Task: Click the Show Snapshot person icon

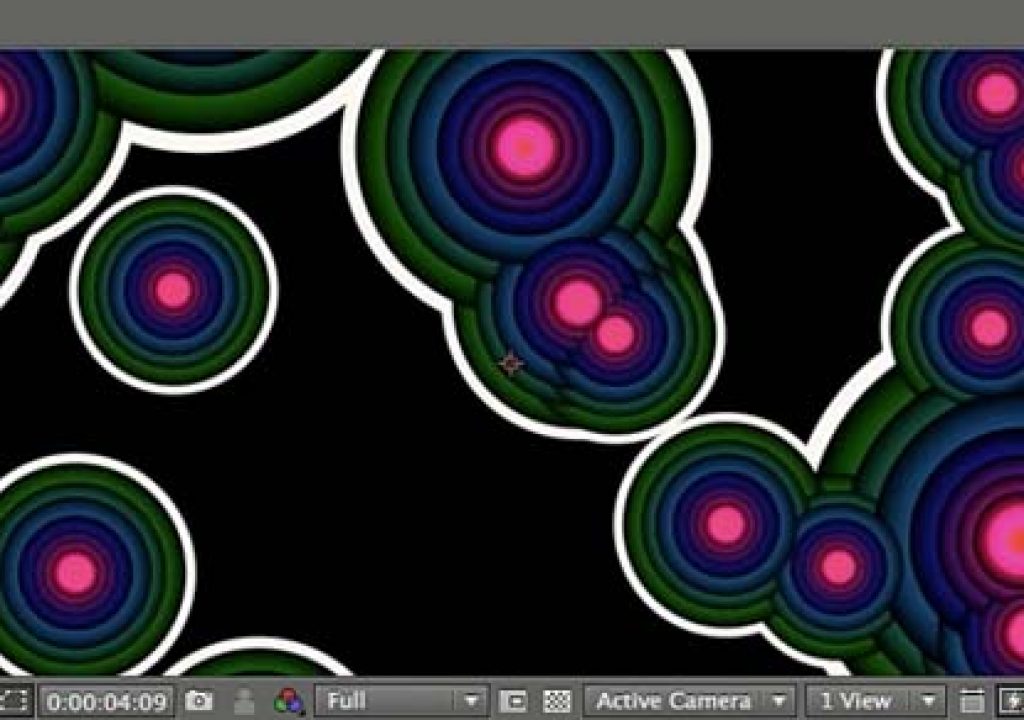Action: pyautogui.click(x=244, y=702)
